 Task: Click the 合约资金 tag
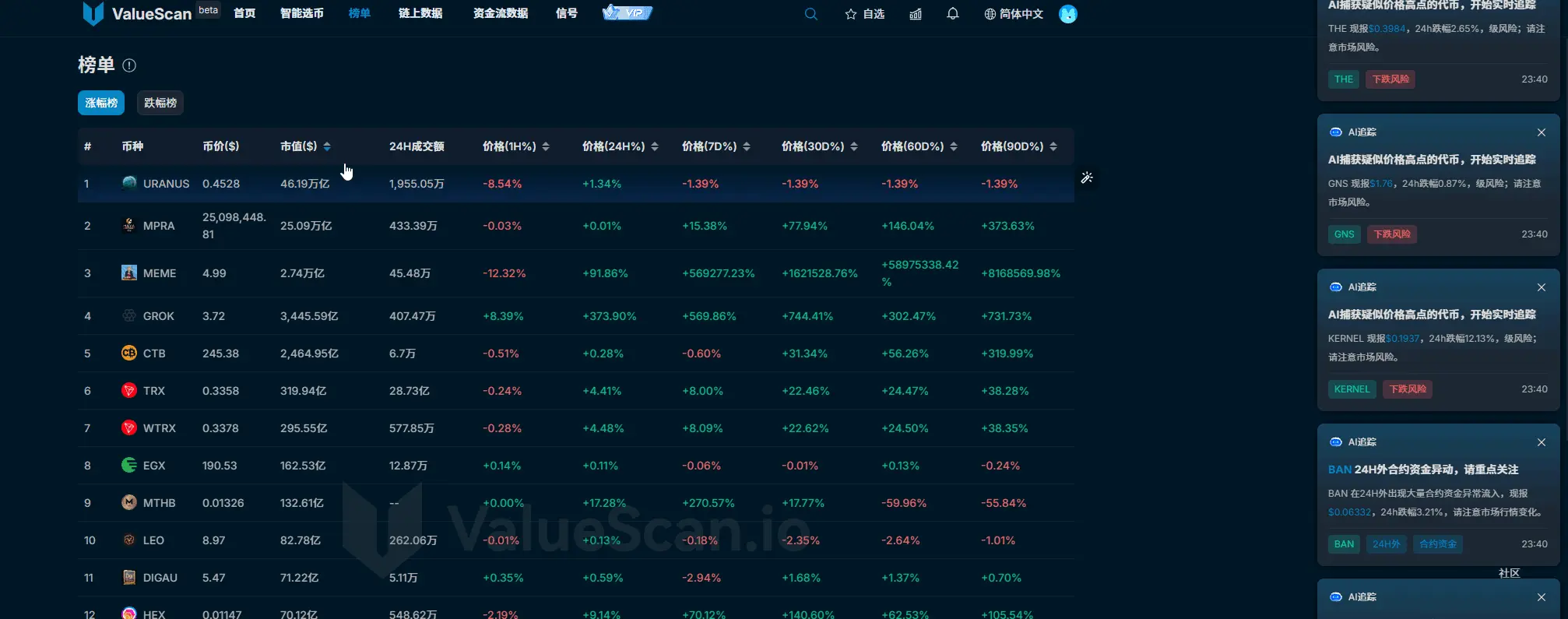pos(1438,544)
